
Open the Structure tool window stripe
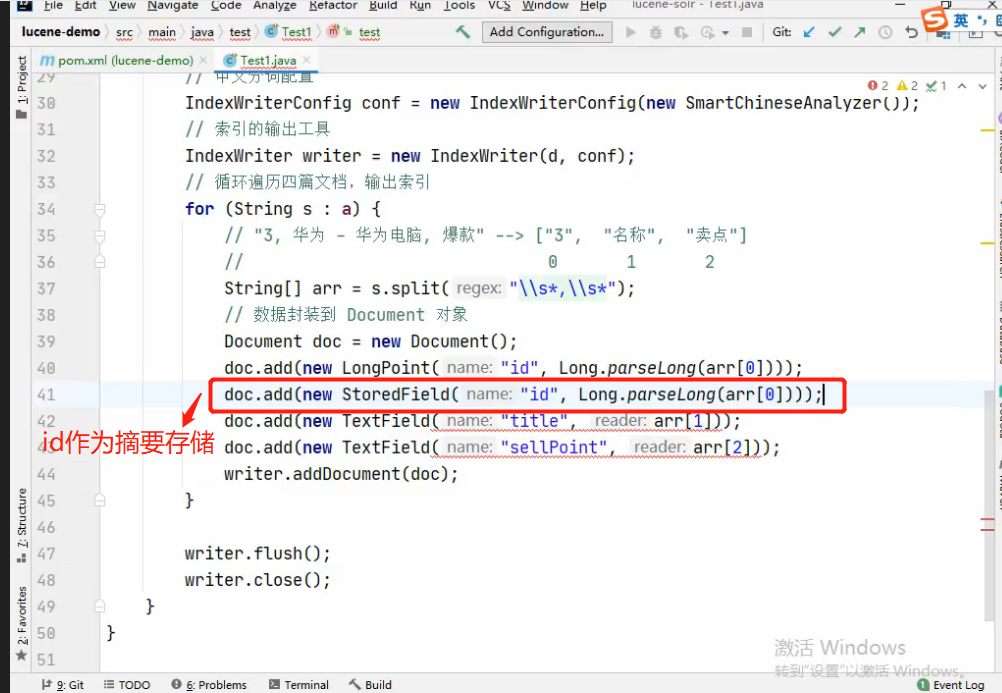(22, 526)
